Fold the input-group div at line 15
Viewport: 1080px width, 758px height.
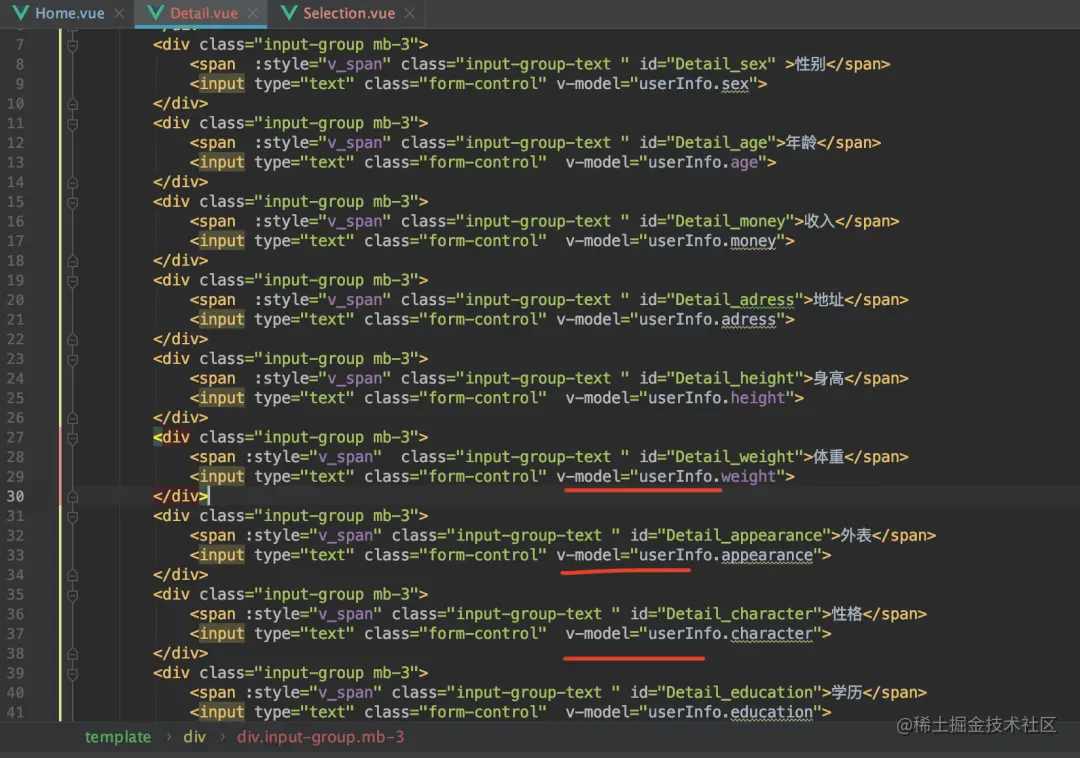72,202
